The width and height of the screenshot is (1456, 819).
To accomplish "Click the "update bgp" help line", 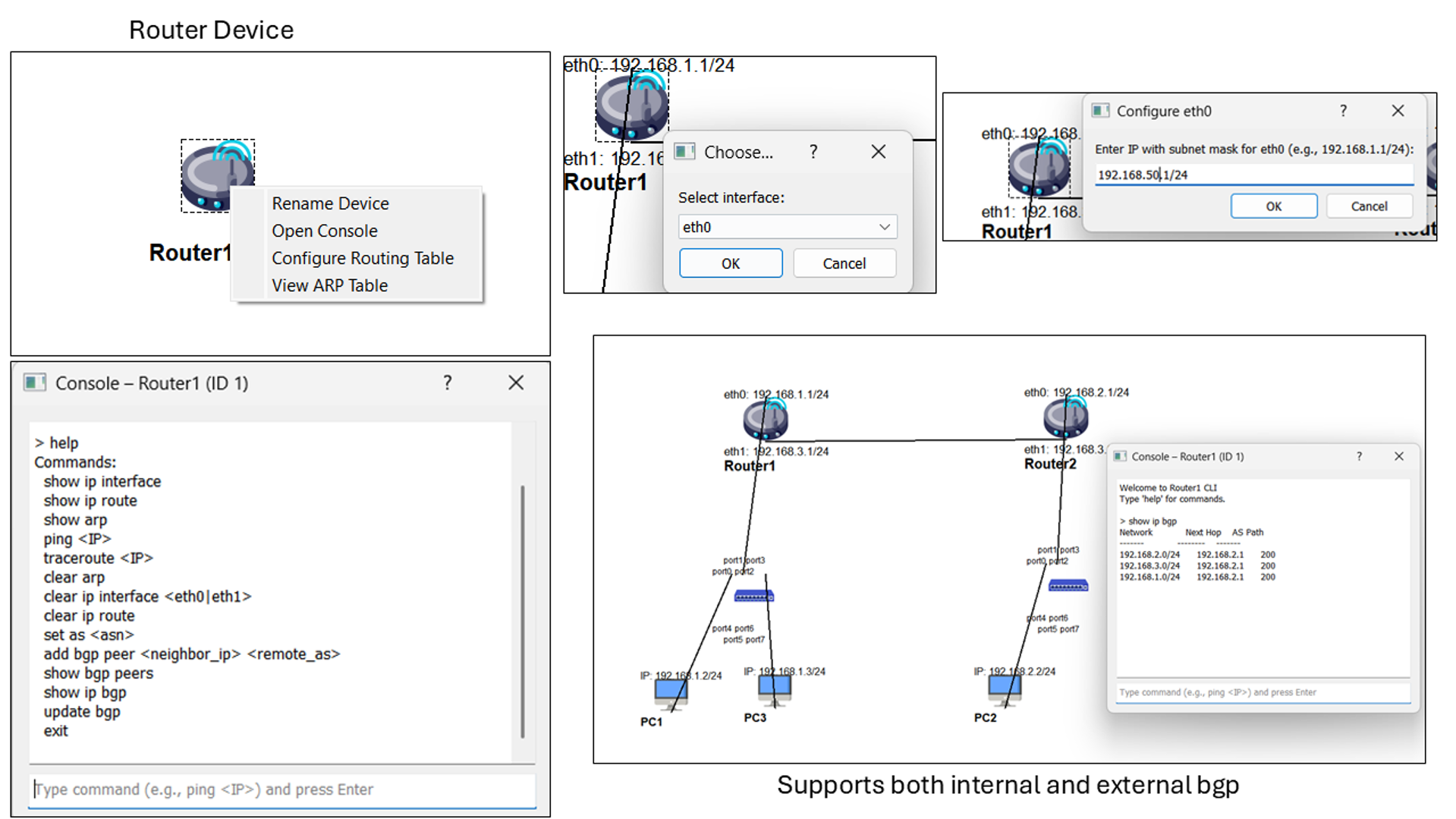I will coord(82,711).
